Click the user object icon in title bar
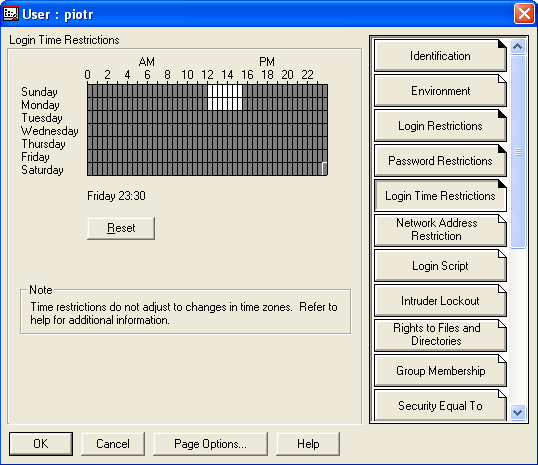Screen dimensions: 538x465 point(11,14)
